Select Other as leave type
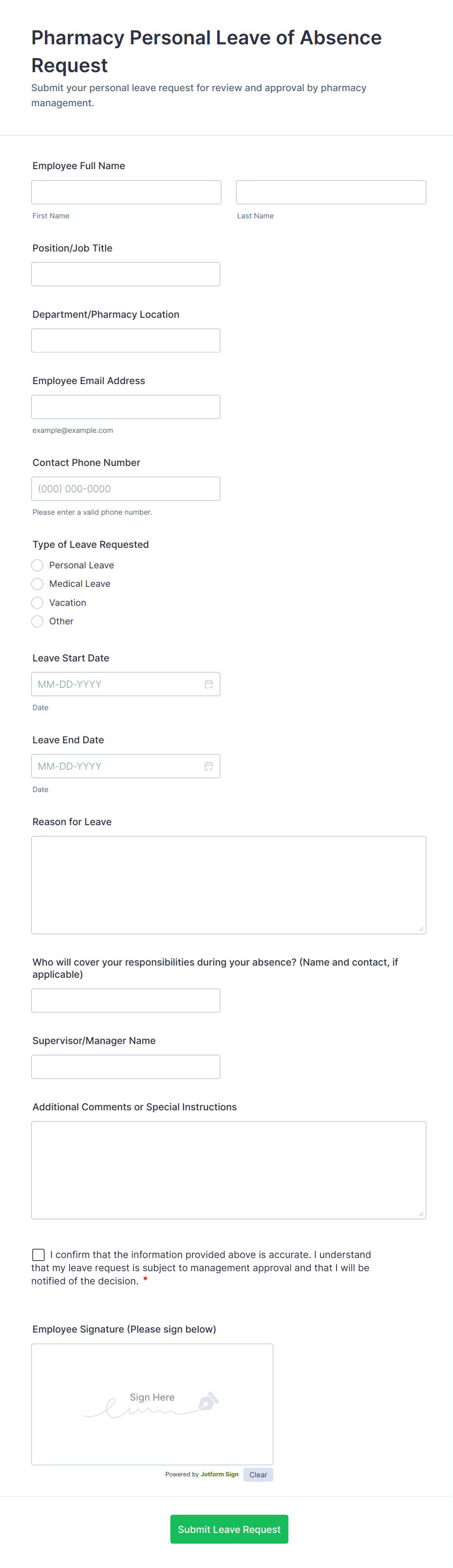This screenshot has width=453, height=1568. point(37,621)
